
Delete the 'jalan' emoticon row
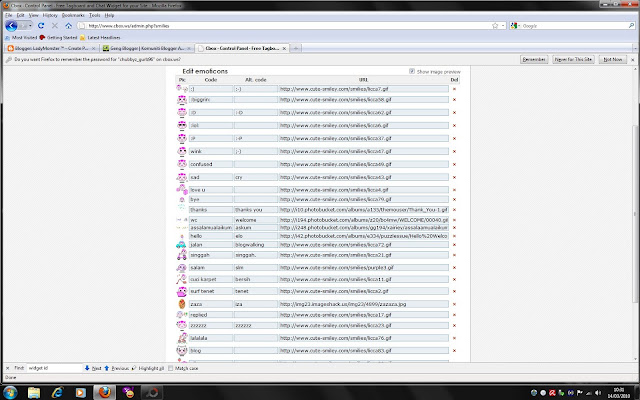point(454,245)
